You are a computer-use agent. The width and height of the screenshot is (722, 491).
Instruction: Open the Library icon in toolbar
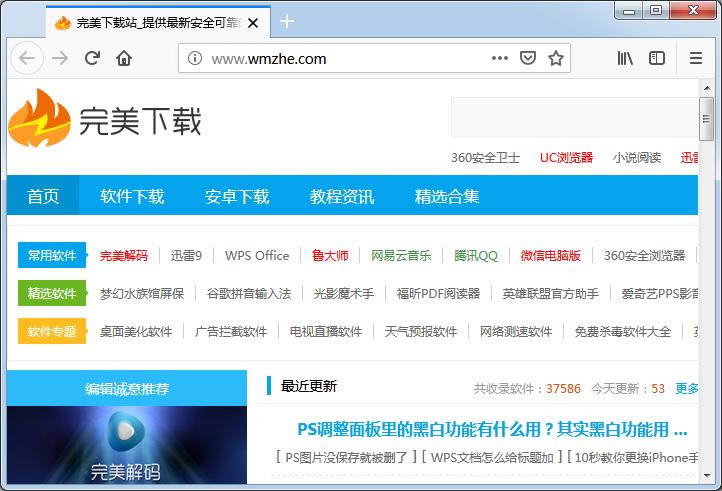tap(625, 58)
